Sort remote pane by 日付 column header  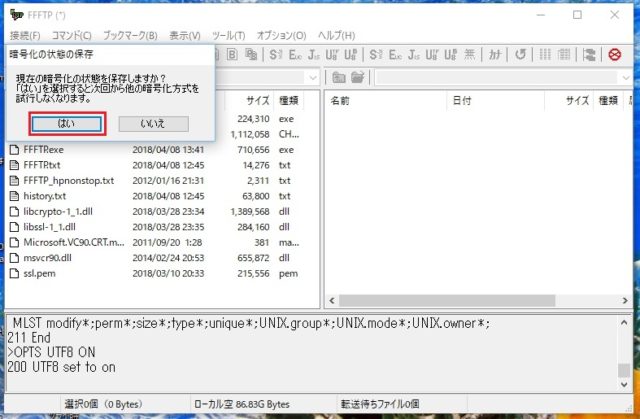pyautogui.click(x=461, y=101)
